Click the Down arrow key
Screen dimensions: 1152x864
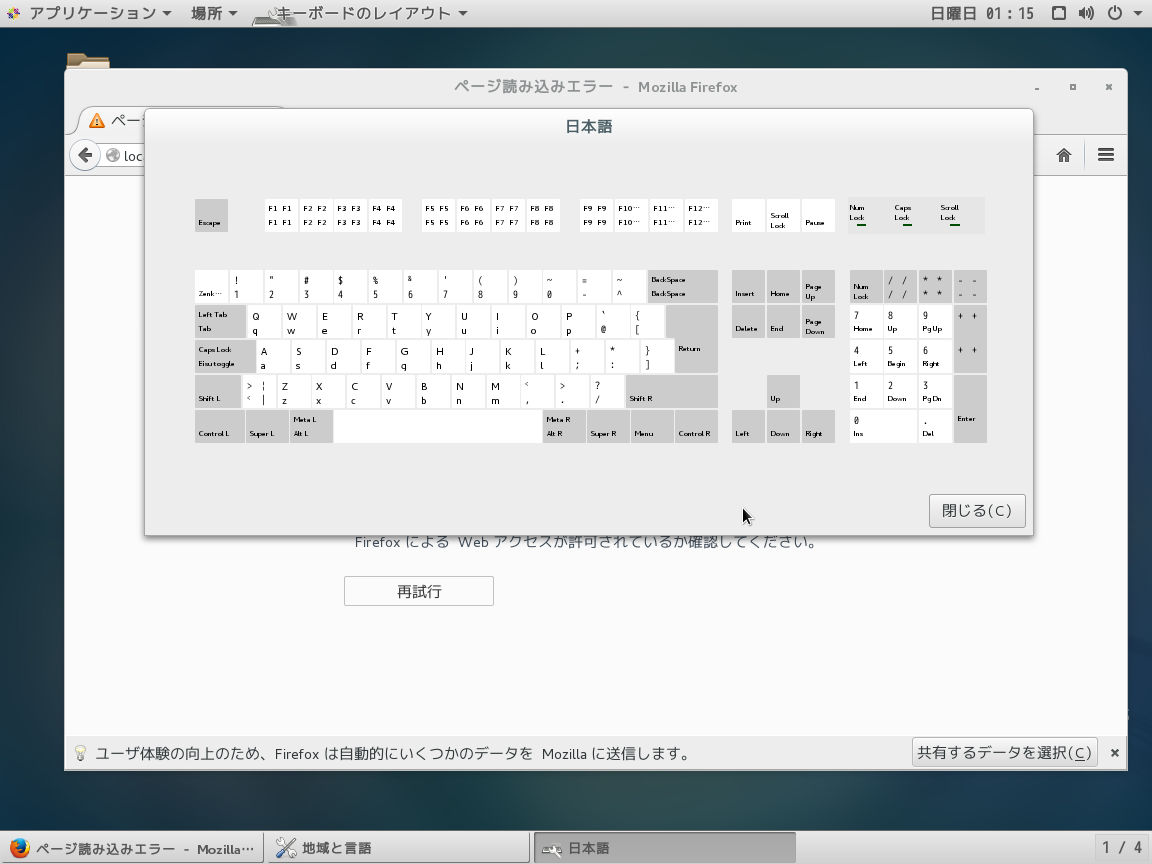[x=783, y=426]
